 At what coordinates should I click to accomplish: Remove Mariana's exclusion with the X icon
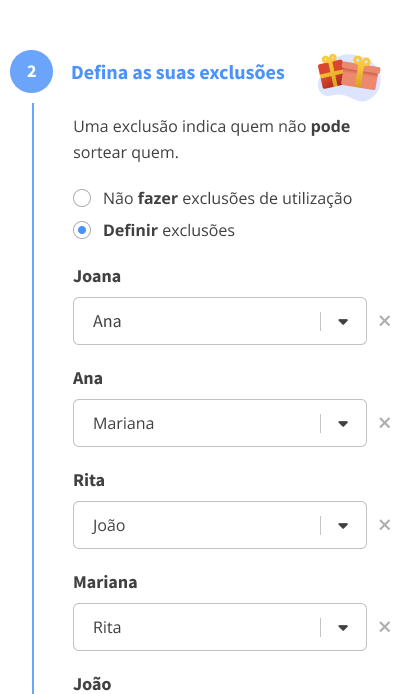pyautogui.click(x=385, y=627)
